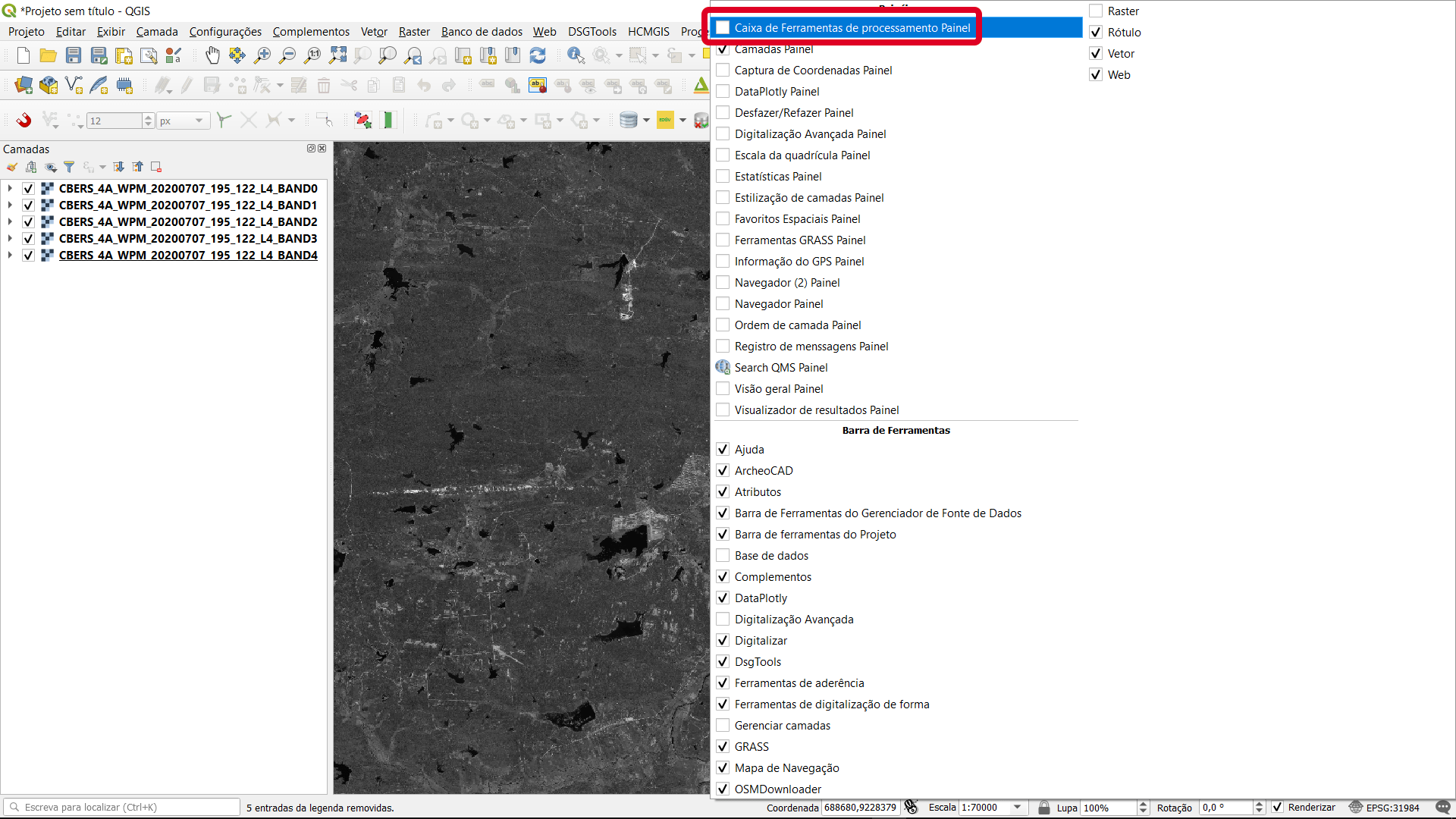The image size is (1456, 819).
Task: Enable Caixa de Ferramentas de processamento Painel
Action: [x=723, y=28]
